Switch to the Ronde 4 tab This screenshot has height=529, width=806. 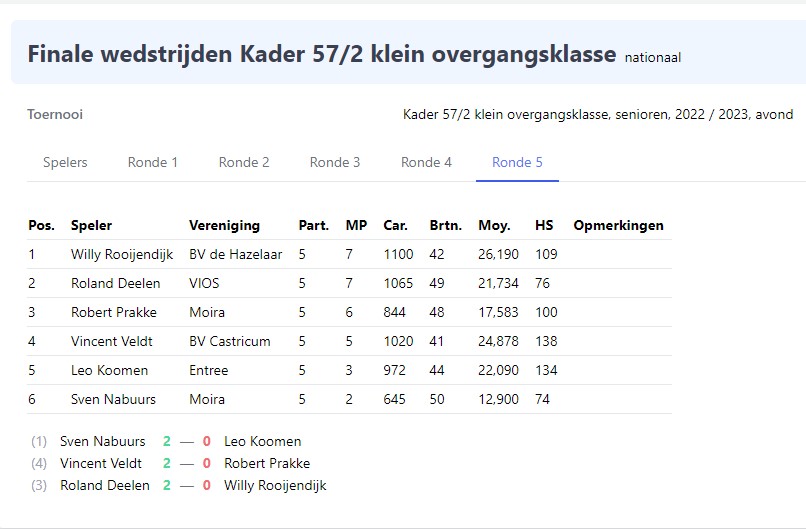coord(426,162)
